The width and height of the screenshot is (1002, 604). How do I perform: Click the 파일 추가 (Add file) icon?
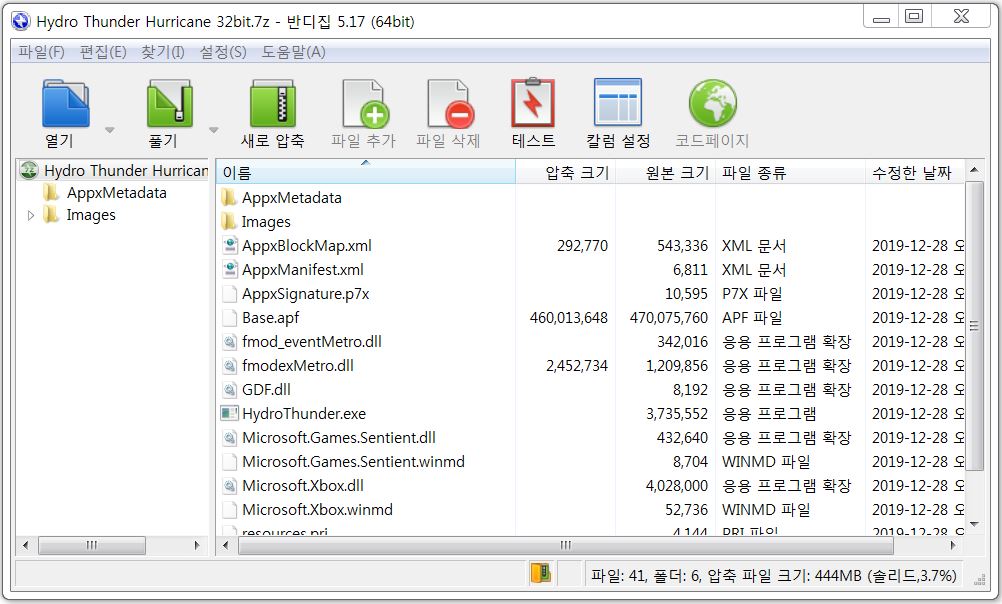tap(364, 103)
